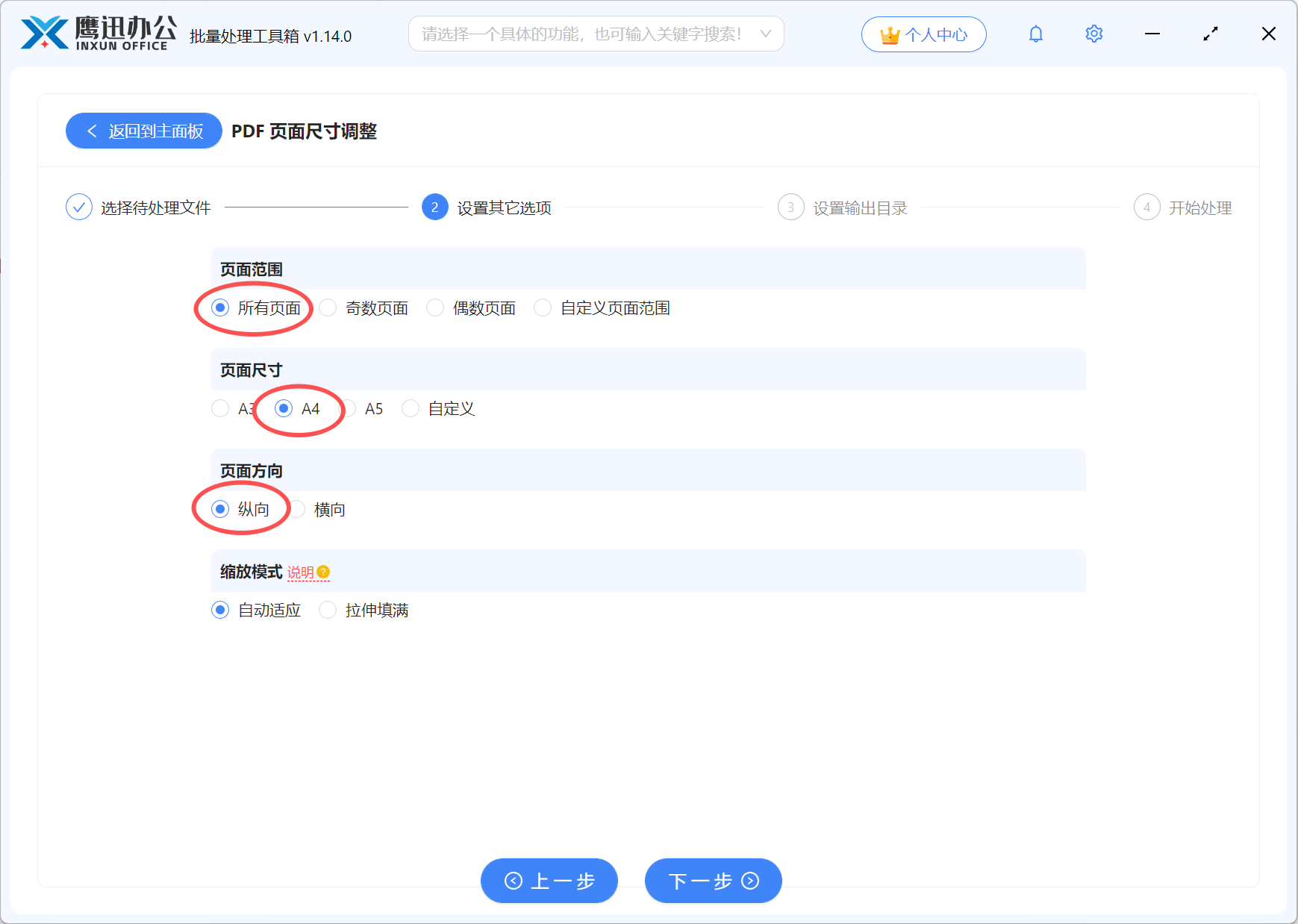The width and height of the screenshot is (1298, 924).
Task: Open the 说明 explanation link
Action: tap(302, 572)
